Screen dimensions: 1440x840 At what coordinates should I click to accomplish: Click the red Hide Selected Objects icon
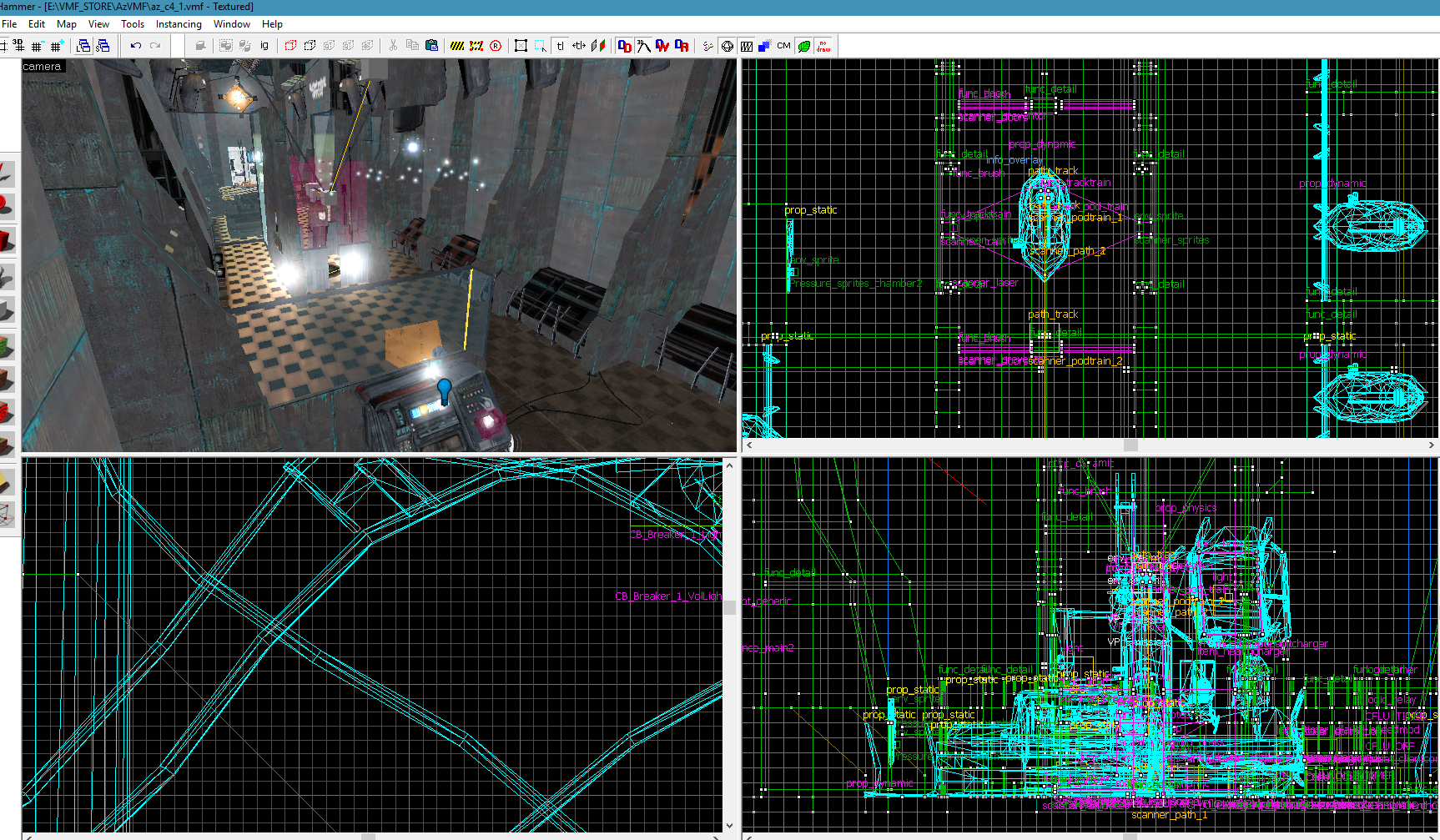point(290,46)
